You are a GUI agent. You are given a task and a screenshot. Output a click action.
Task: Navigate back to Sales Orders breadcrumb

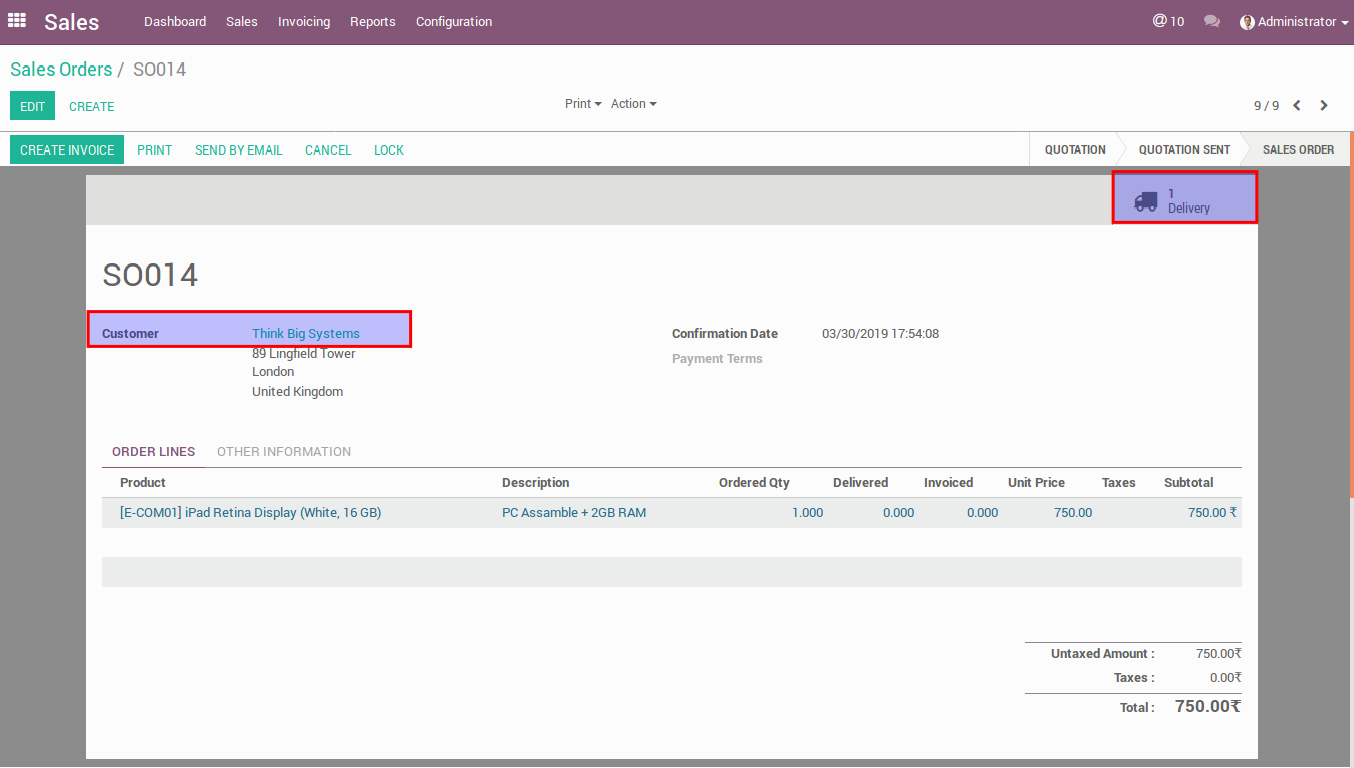61,69
